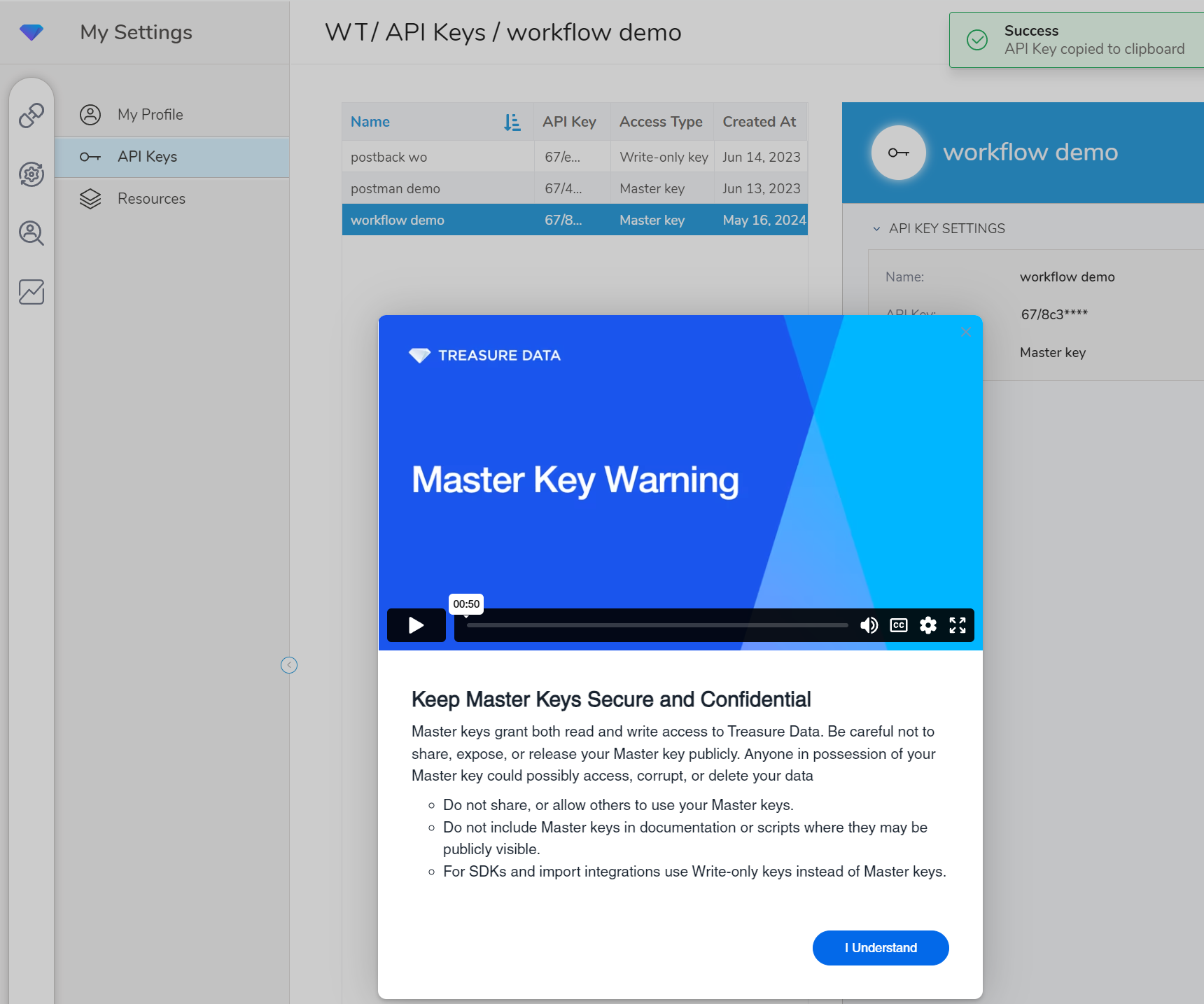Open the audience search icon in sidebar
This screenshot has width=1204, height=1004.
point(31,233)
